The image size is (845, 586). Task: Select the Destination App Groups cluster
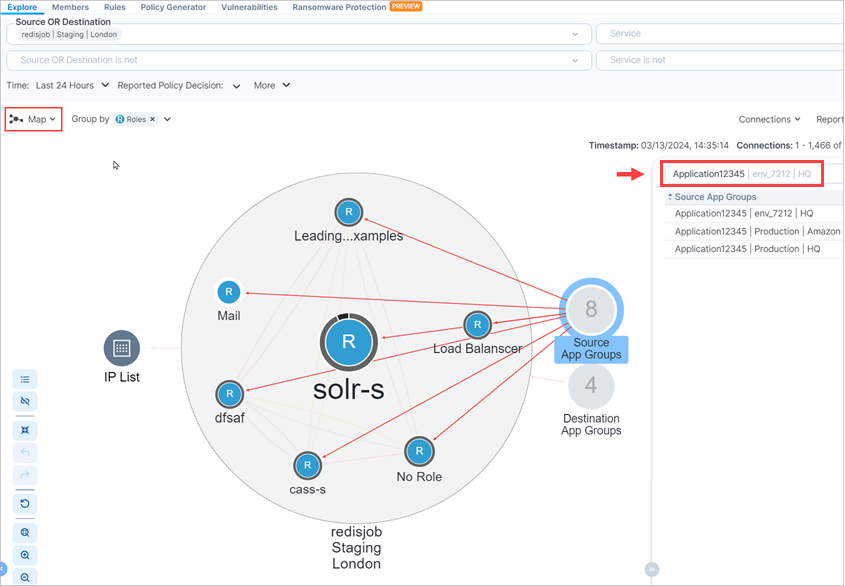click(x=591, y=385)
